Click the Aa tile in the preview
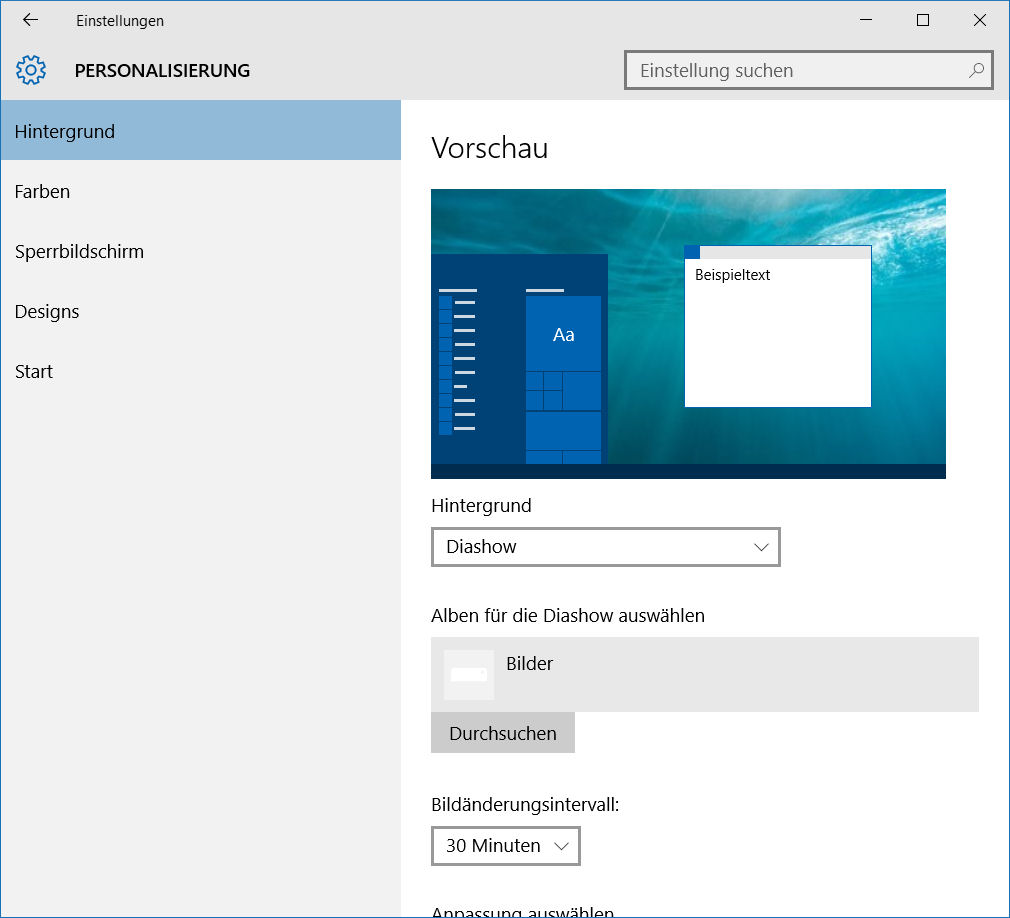The width and height of the screenshot is (1010, 918). click(x=563, y=334)
